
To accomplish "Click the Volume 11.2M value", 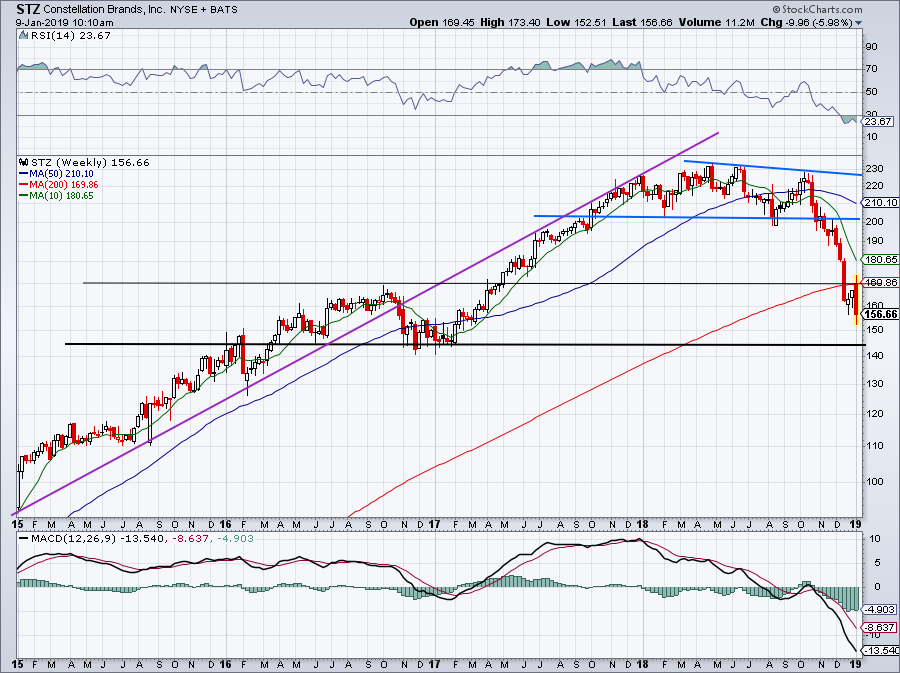I will pos(715,22).
